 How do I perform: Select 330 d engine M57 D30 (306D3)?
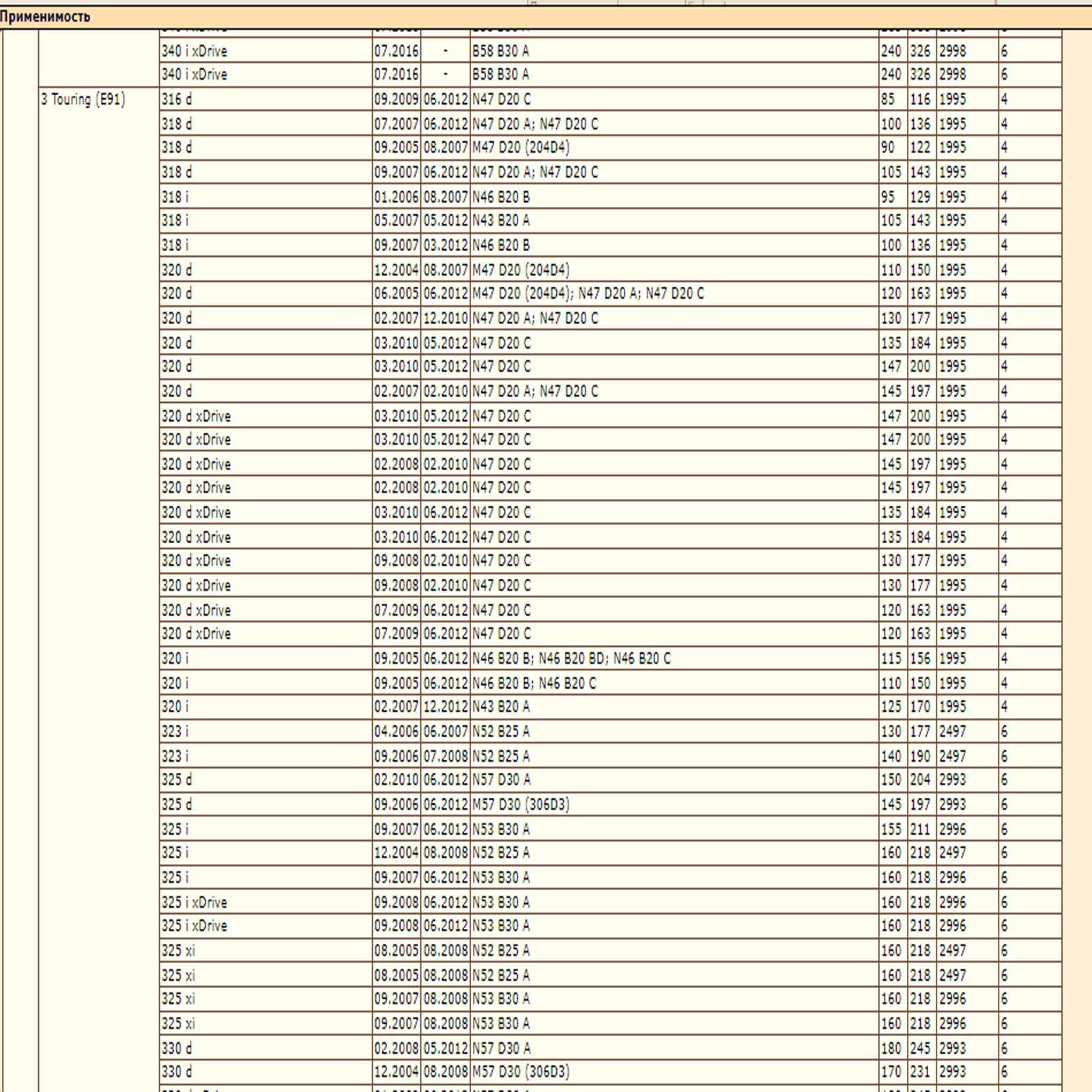(521, 1072)
